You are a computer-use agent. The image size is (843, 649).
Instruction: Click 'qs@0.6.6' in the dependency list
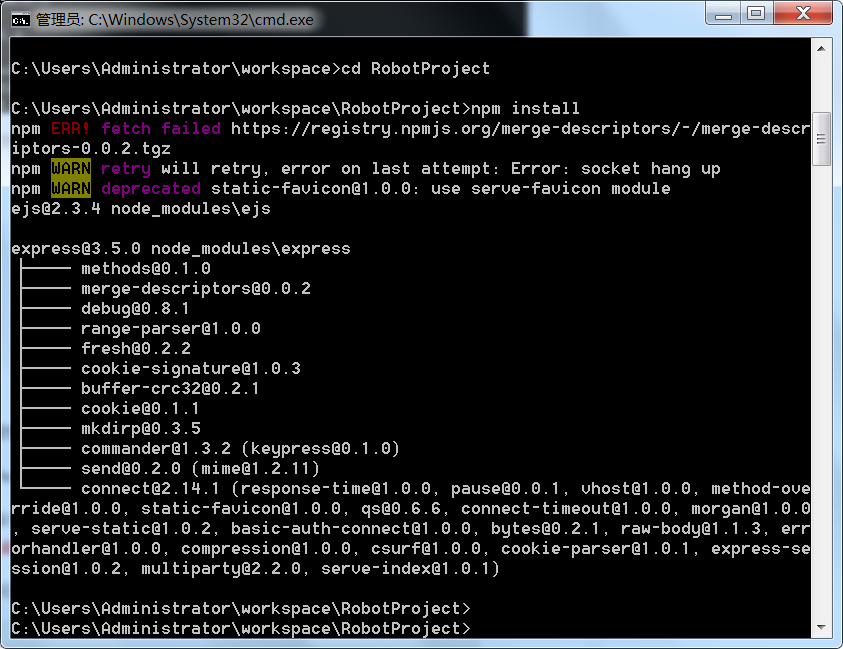click(x=401, y=509)
